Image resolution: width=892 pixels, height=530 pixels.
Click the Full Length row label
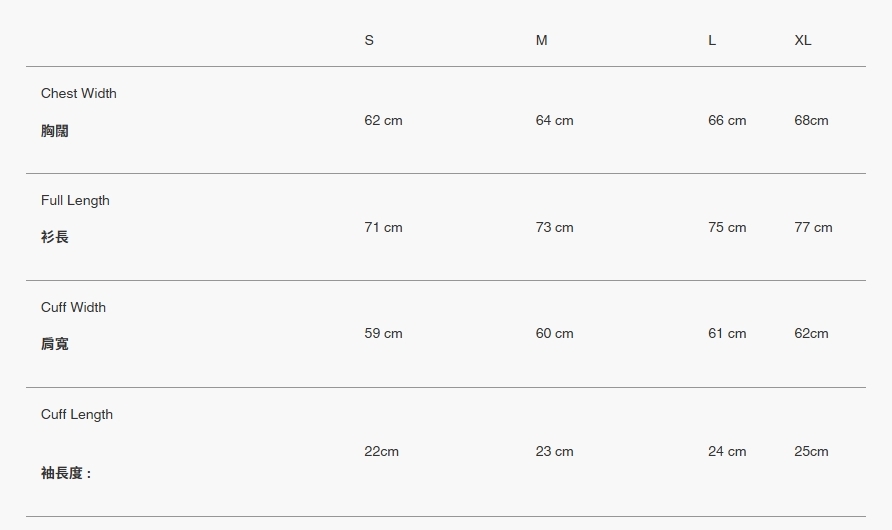75,200
